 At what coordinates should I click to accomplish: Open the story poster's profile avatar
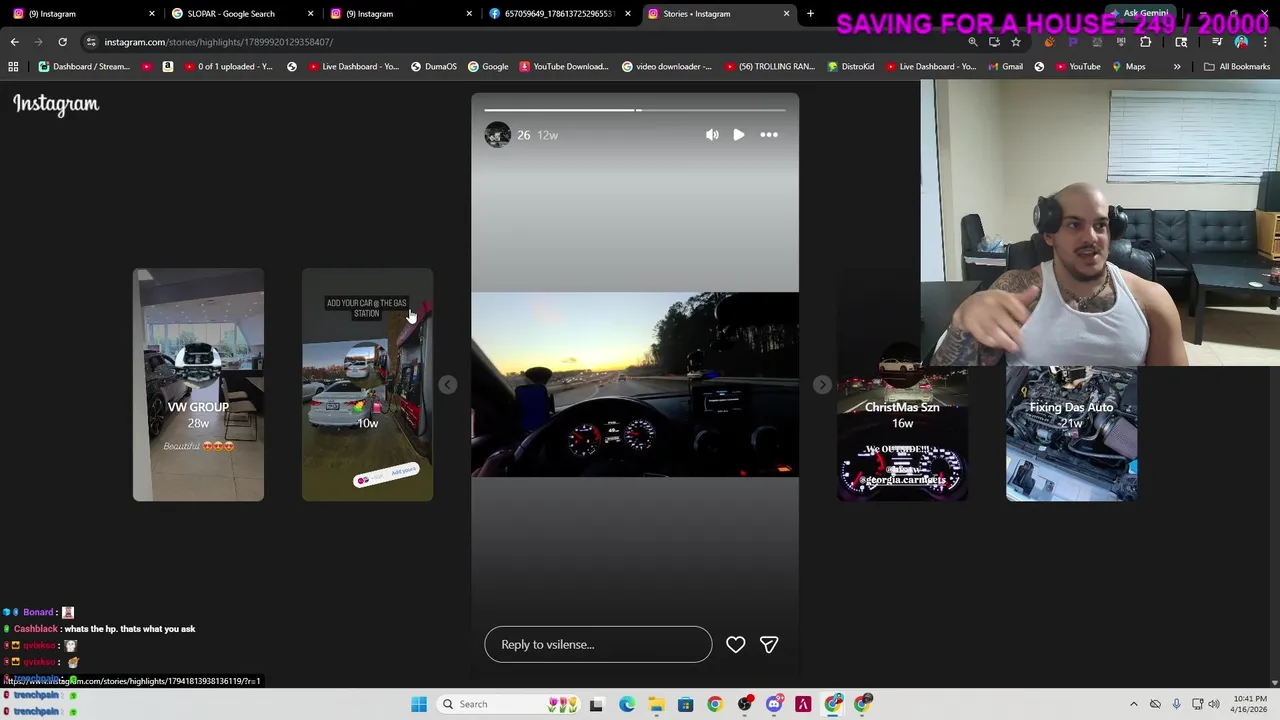[x=498, y=135]
